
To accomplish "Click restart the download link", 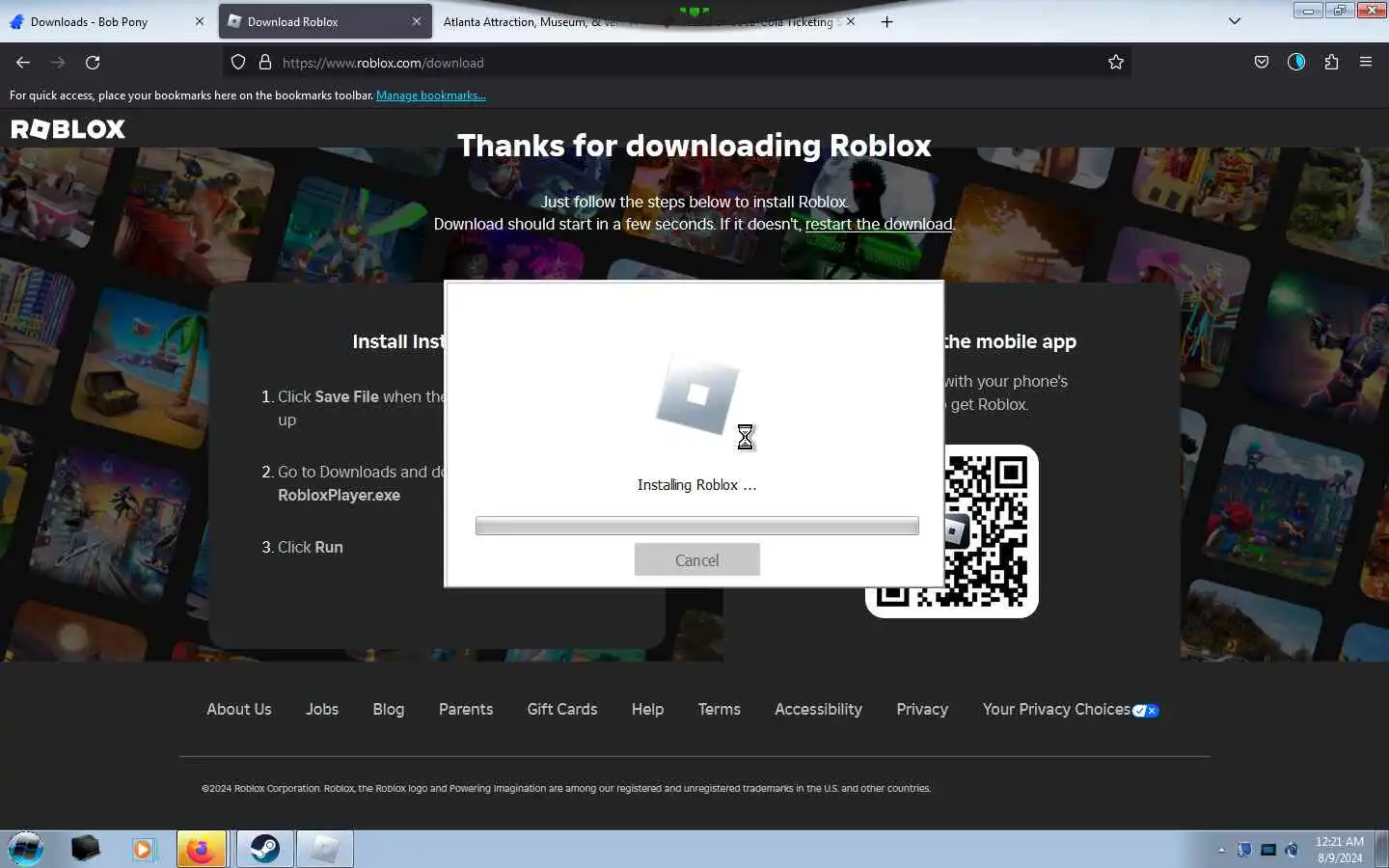I will [879, 224].
